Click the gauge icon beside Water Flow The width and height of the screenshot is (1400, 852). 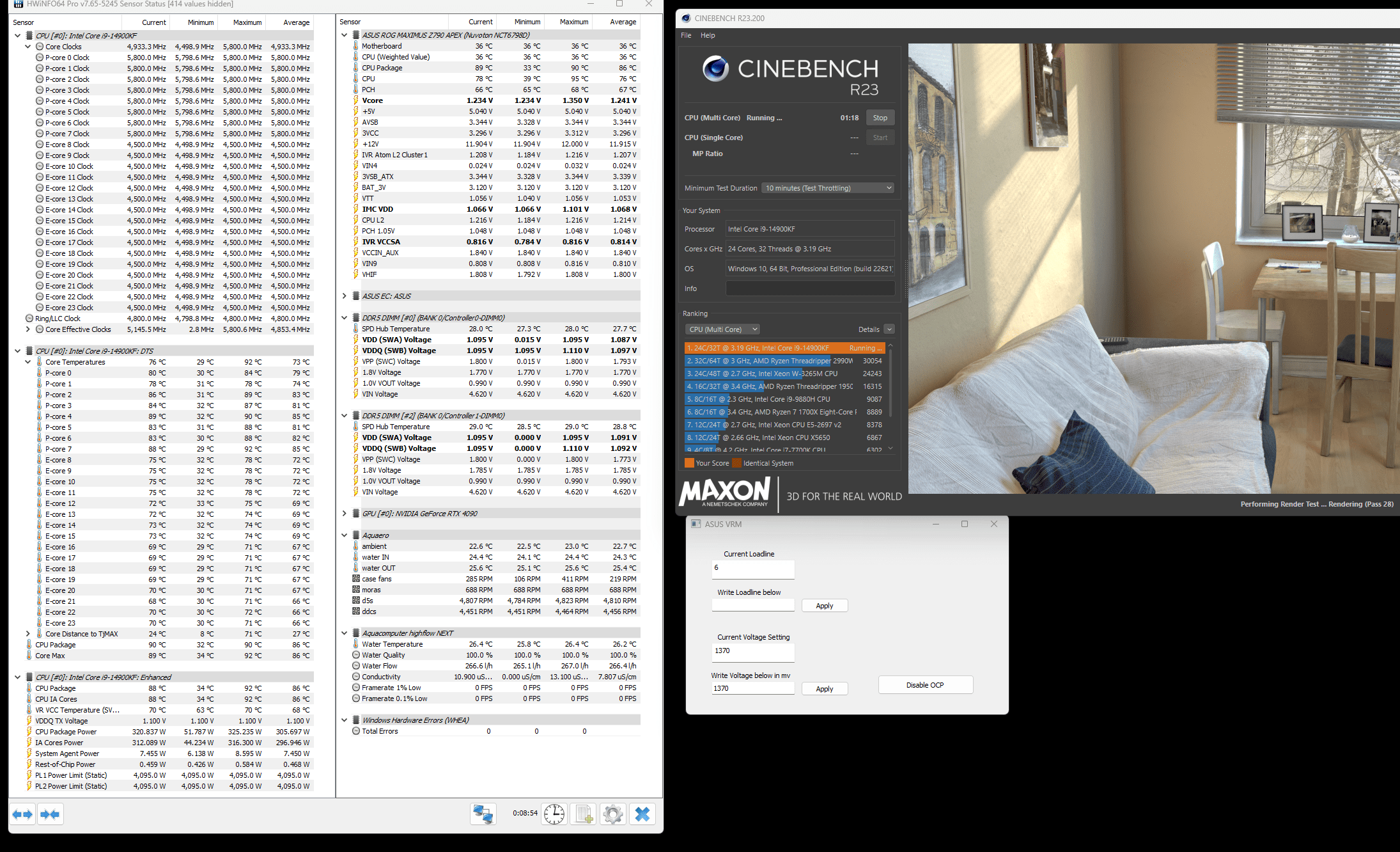(x=356, y=666)
